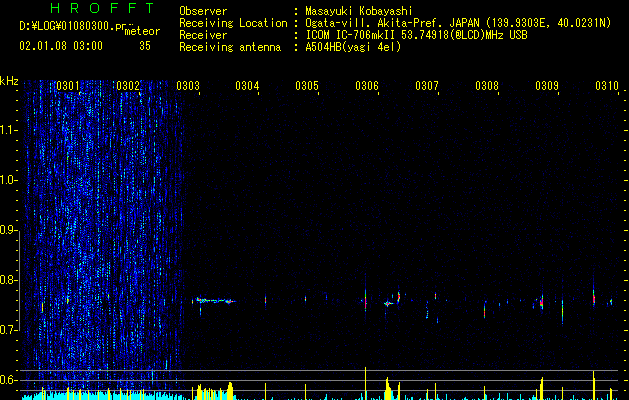Click the 0310 time marker
Image resolution: width=629 pixels, height=400 pixels.
607,86
